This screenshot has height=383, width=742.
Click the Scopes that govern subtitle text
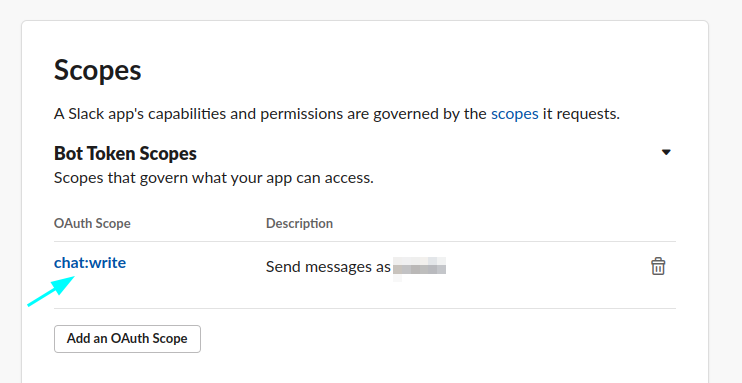point(214,178)
